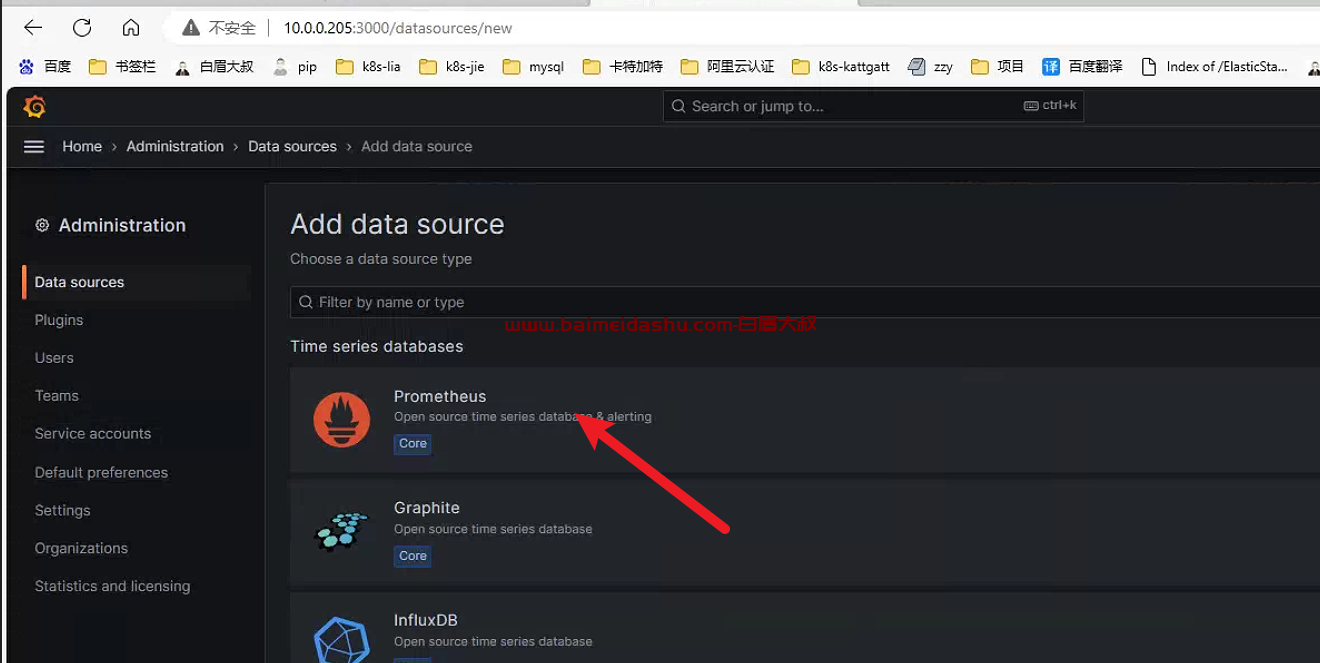Open 百度翻译 bookmark
Viewport: 1320px width, 663px height.
(x=1082, y=67)
